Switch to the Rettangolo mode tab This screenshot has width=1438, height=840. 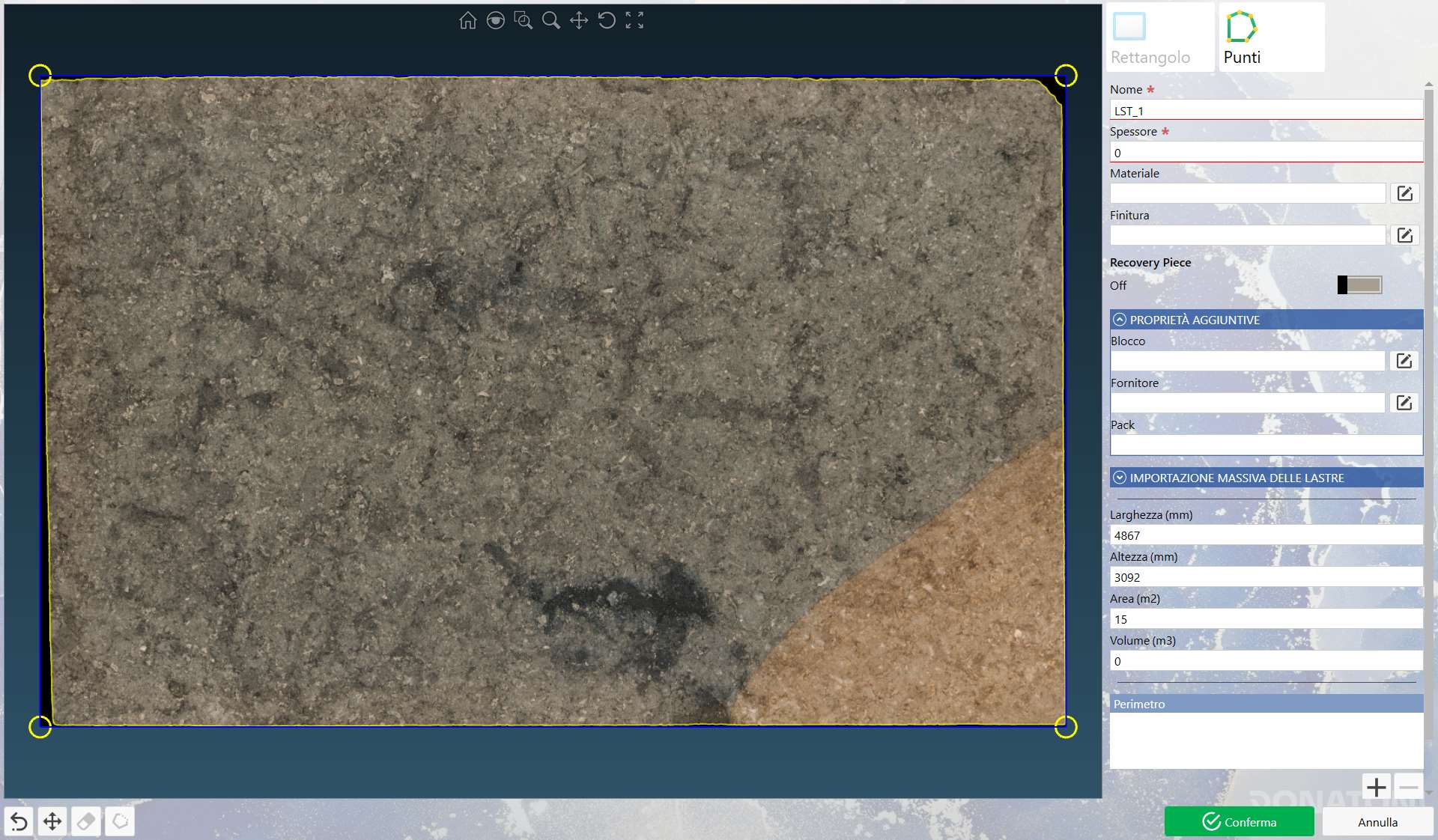pyautogui.click(x=1160, y=37)
